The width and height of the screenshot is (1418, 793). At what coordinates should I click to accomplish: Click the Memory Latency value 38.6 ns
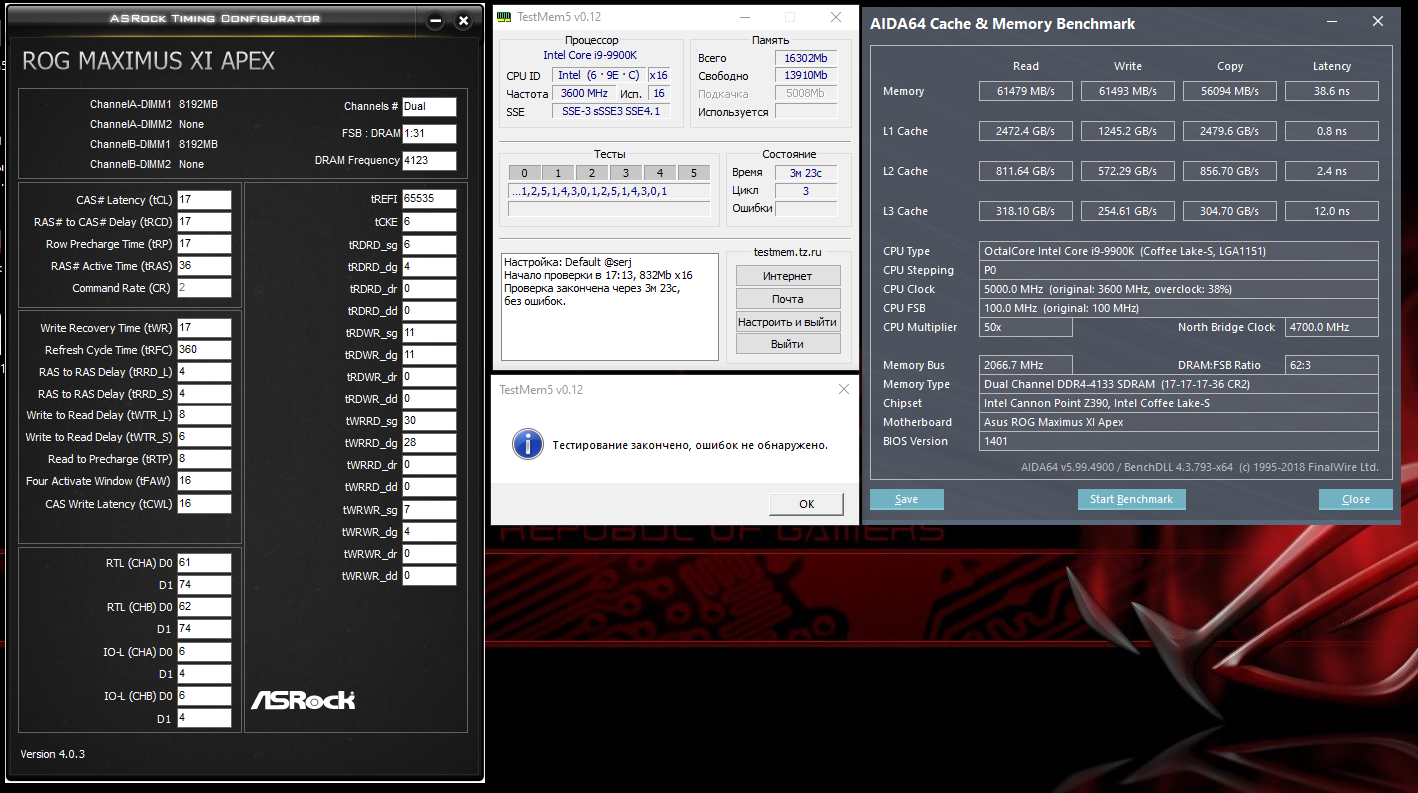1332,91
